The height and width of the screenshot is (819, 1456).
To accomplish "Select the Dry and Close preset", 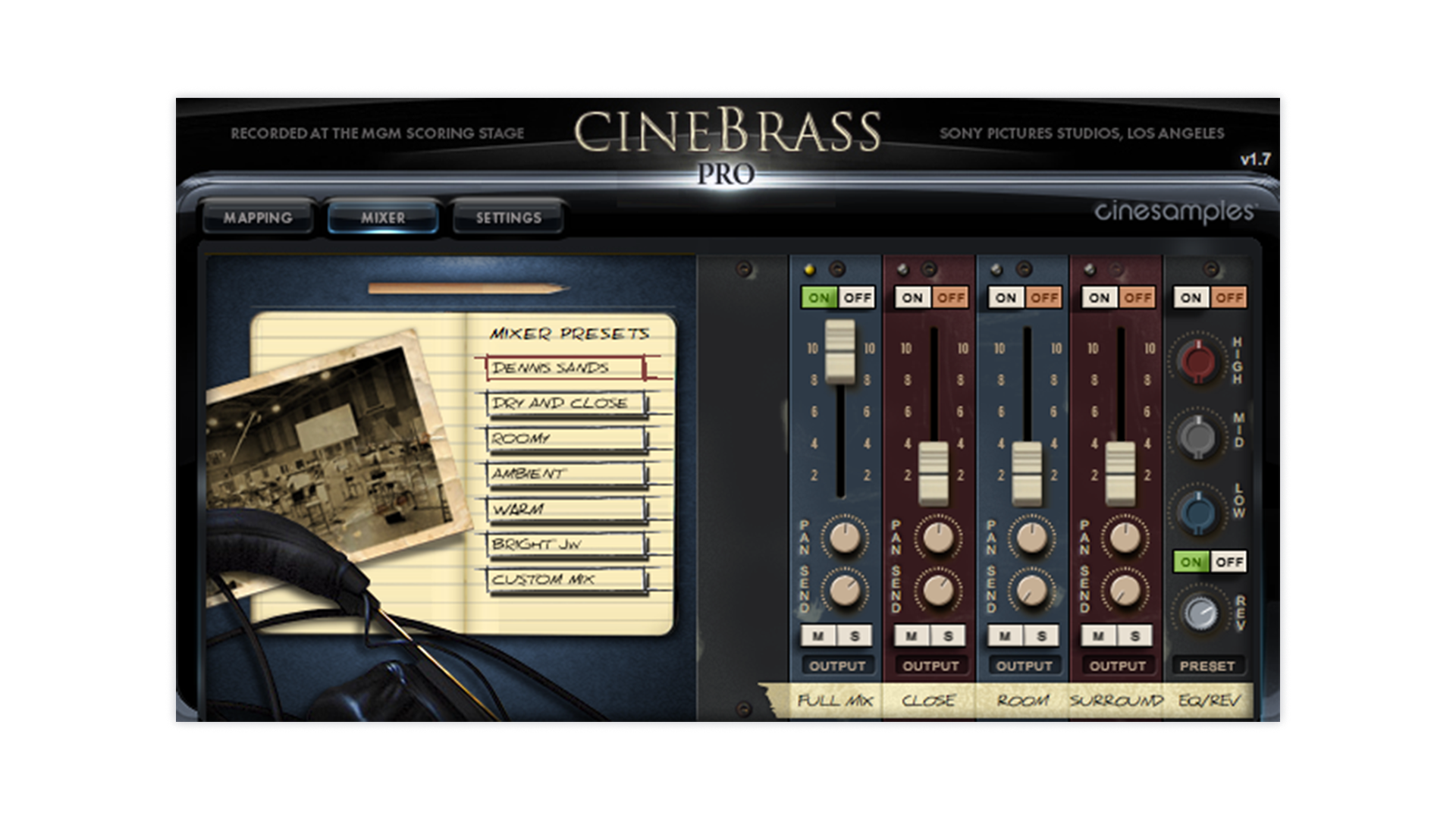I will click(565, 403).
